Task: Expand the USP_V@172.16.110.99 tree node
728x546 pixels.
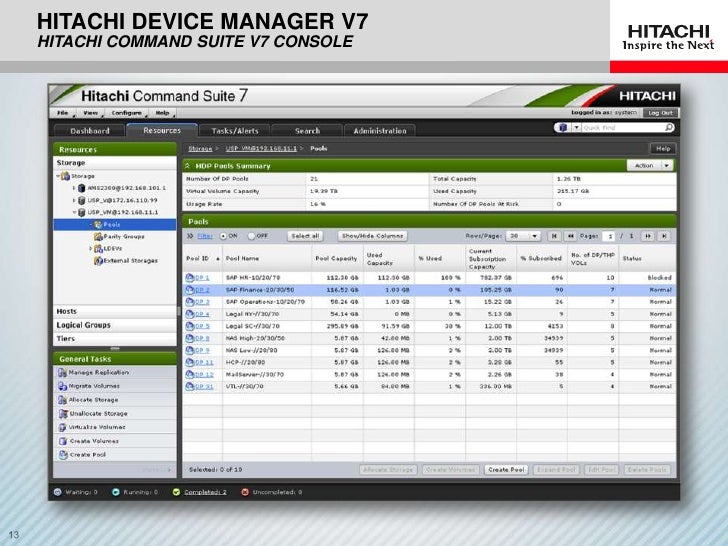Action: pyautogui.click(x=74, y=200)
